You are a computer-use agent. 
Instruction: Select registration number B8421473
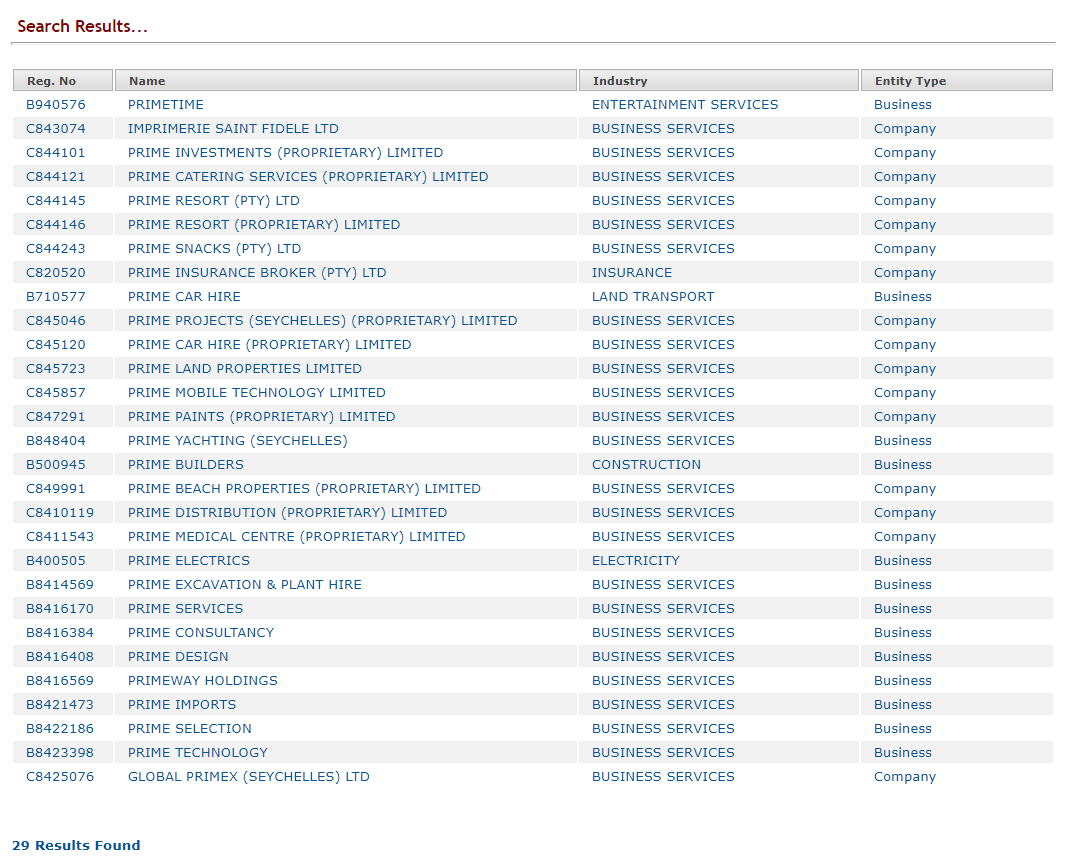click(x=60, y=705)
